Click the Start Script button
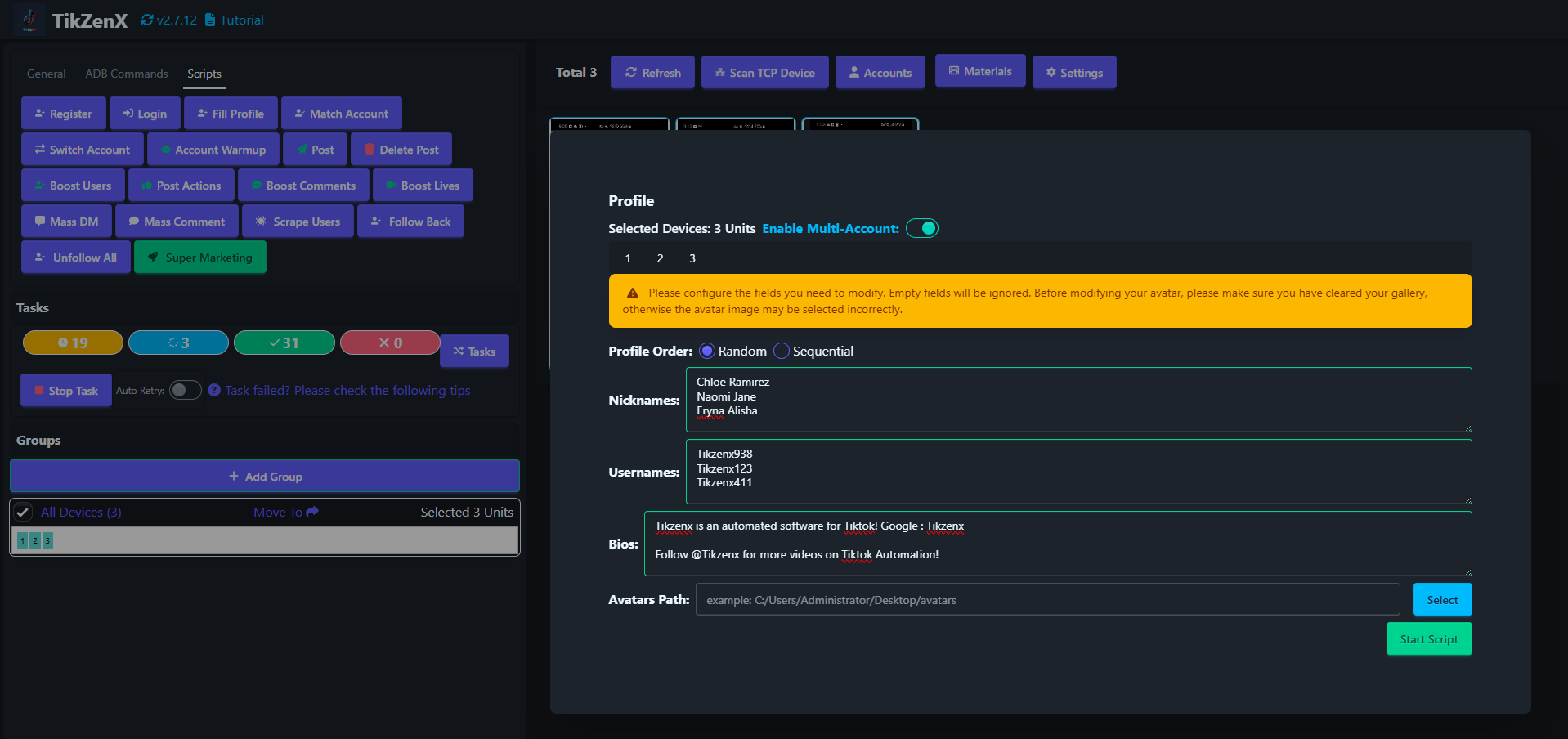The height and width of the screenshot is (739, 1568). [x=1429, y=639]
